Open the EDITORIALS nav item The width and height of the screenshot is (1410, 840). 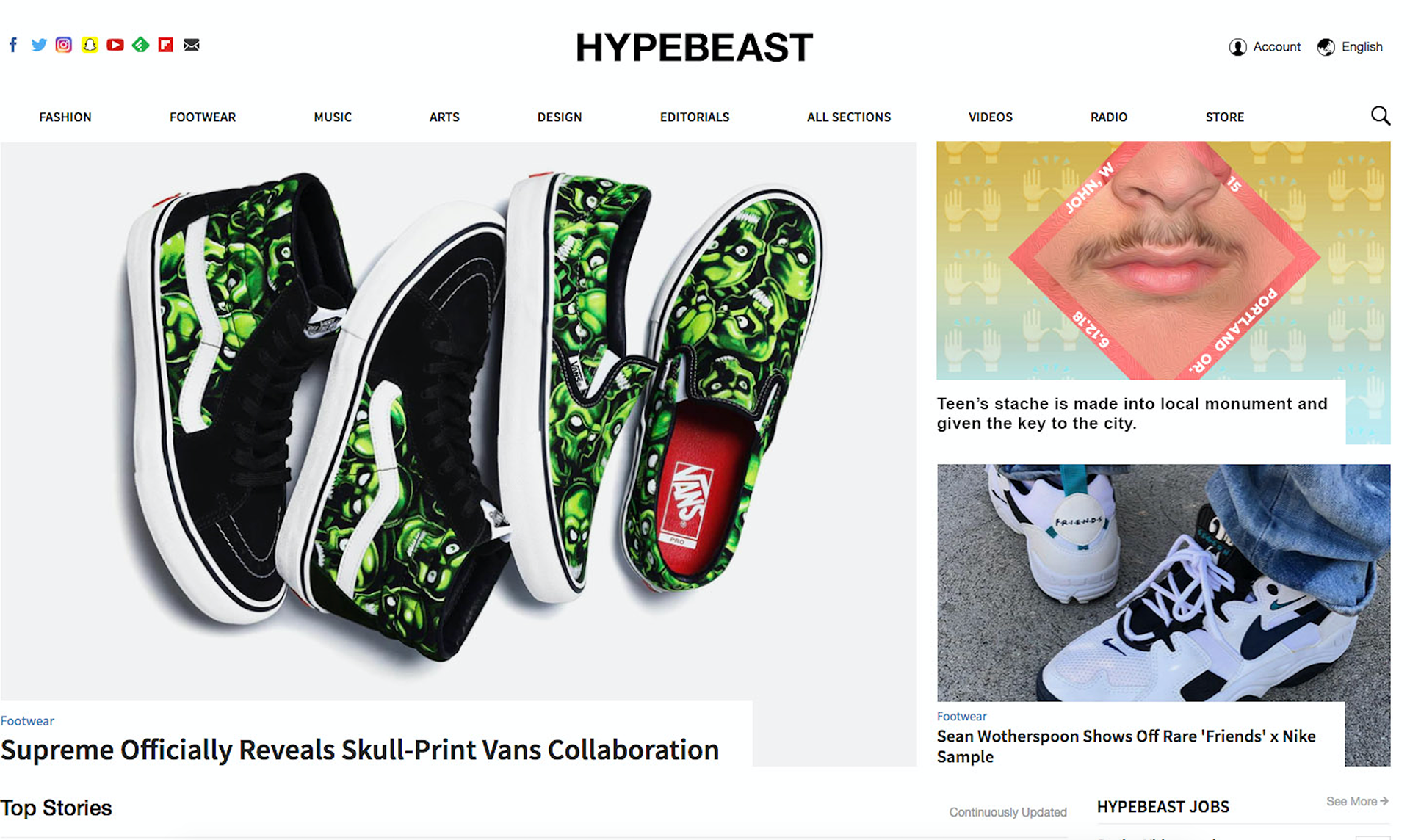click(695, 117)
